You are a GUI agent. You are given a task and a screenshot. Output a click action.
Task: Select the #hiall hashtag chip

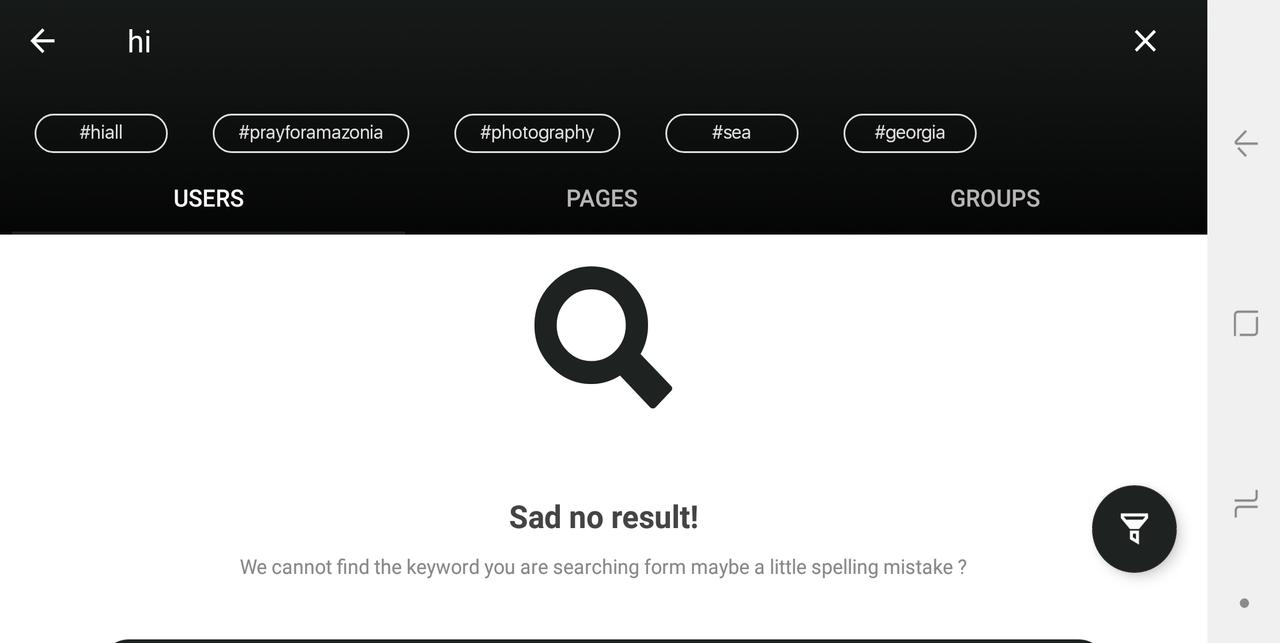pos(101,133)
